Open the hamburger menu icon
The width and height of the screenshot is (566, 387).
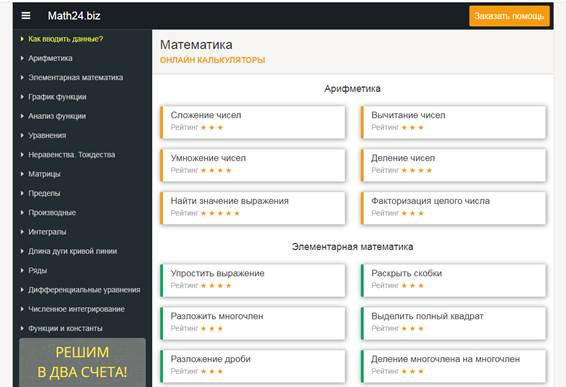[26, 16]
